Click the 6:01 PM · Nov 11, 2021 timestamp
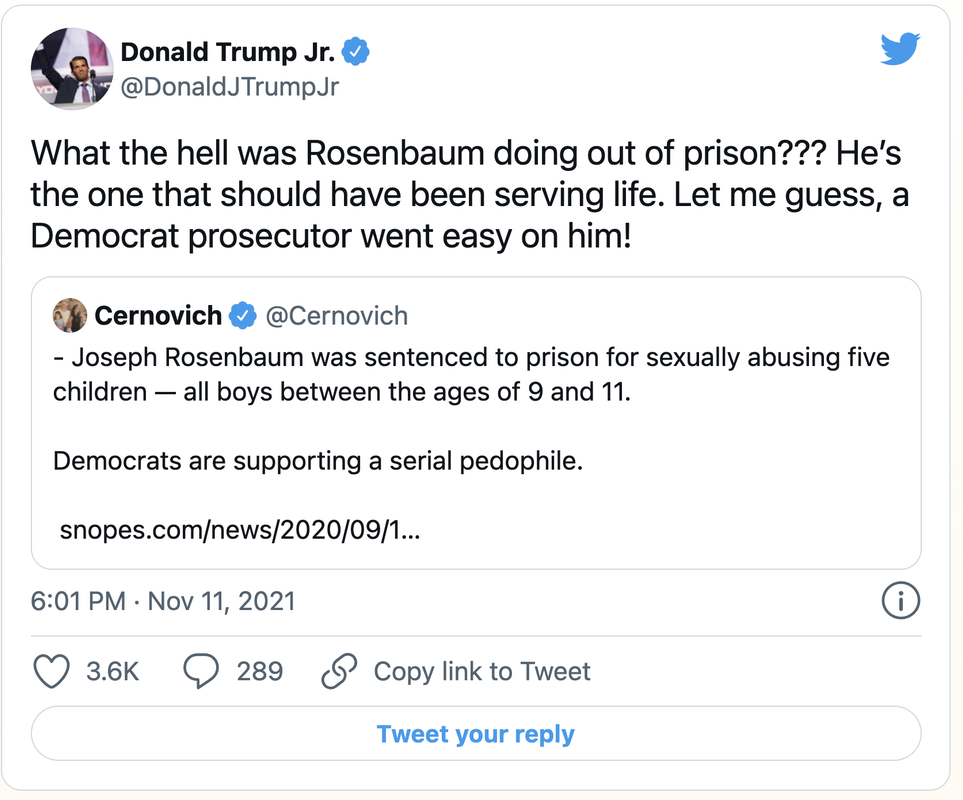This screenshot has width=963, height=800. click(x=163, y=601)
